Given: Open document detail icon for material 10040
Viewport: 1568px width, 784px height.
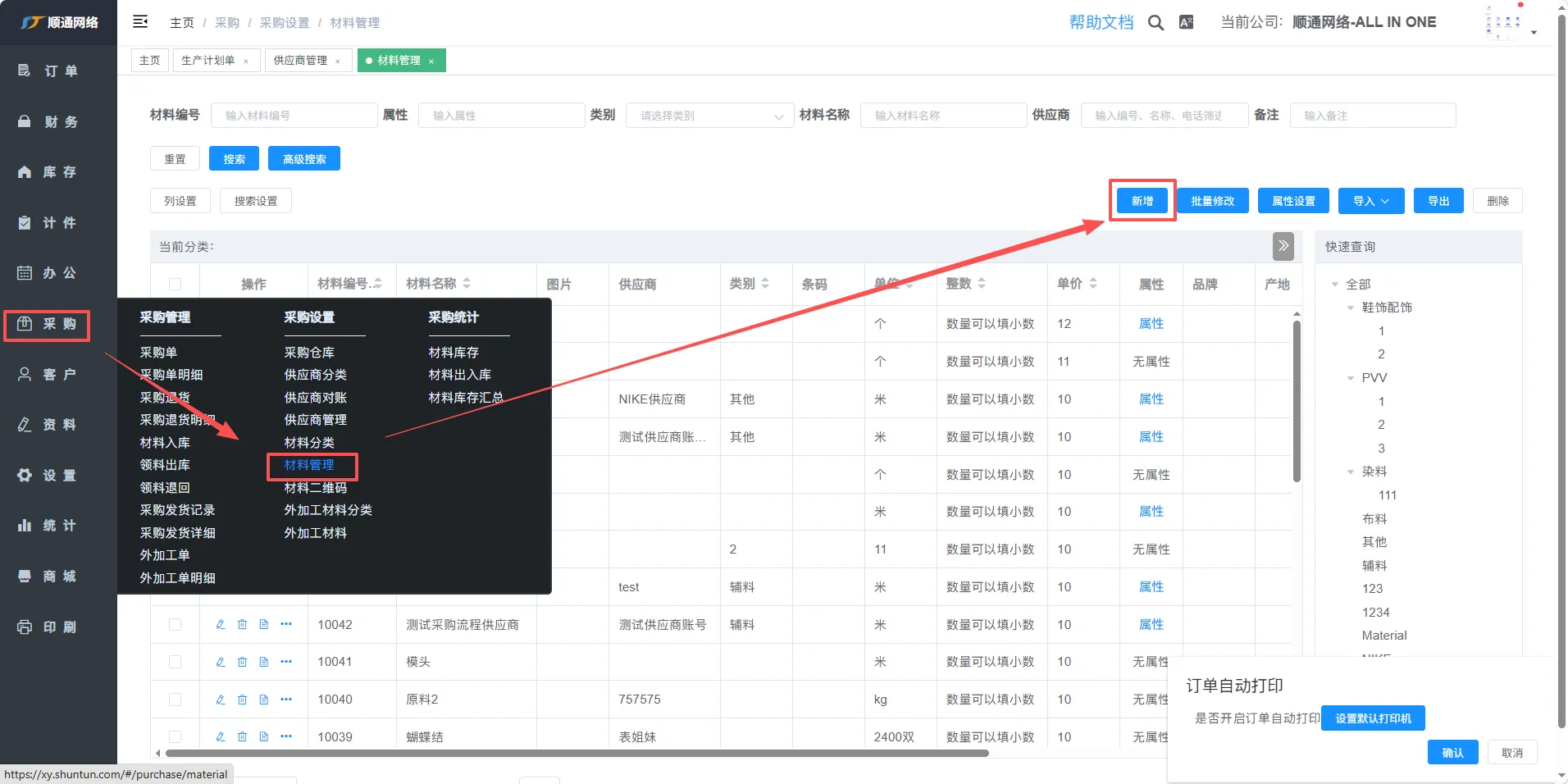Looking at the screenshot, I should pyautogui.click(x=264, y=700).
